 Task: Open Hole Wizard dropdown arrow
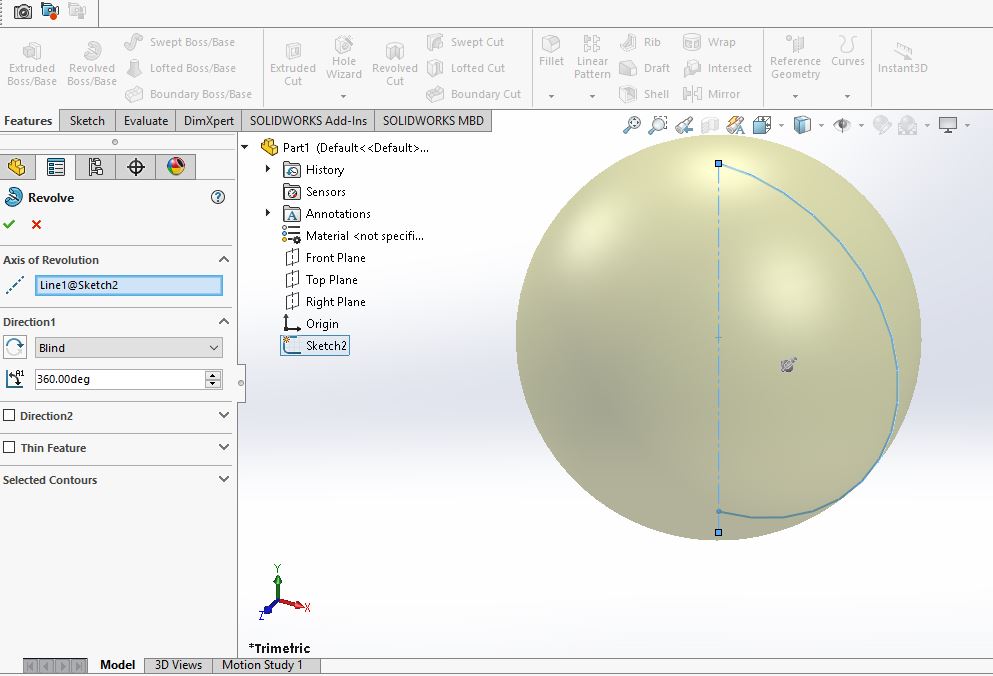344,96
